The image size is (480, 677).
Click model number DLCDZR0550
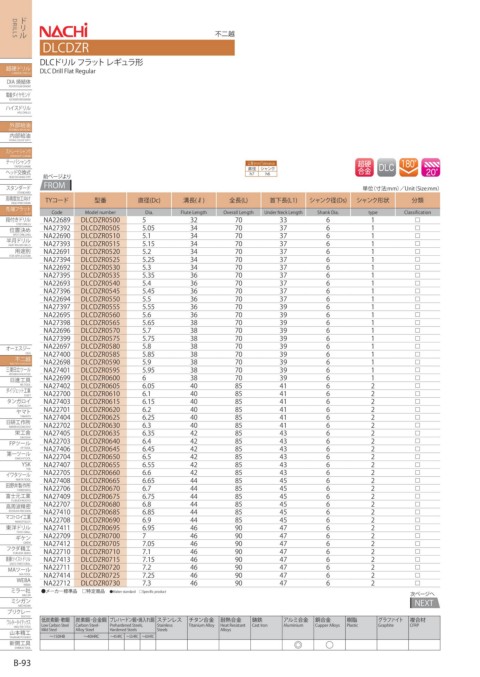[x=100, y=299]
